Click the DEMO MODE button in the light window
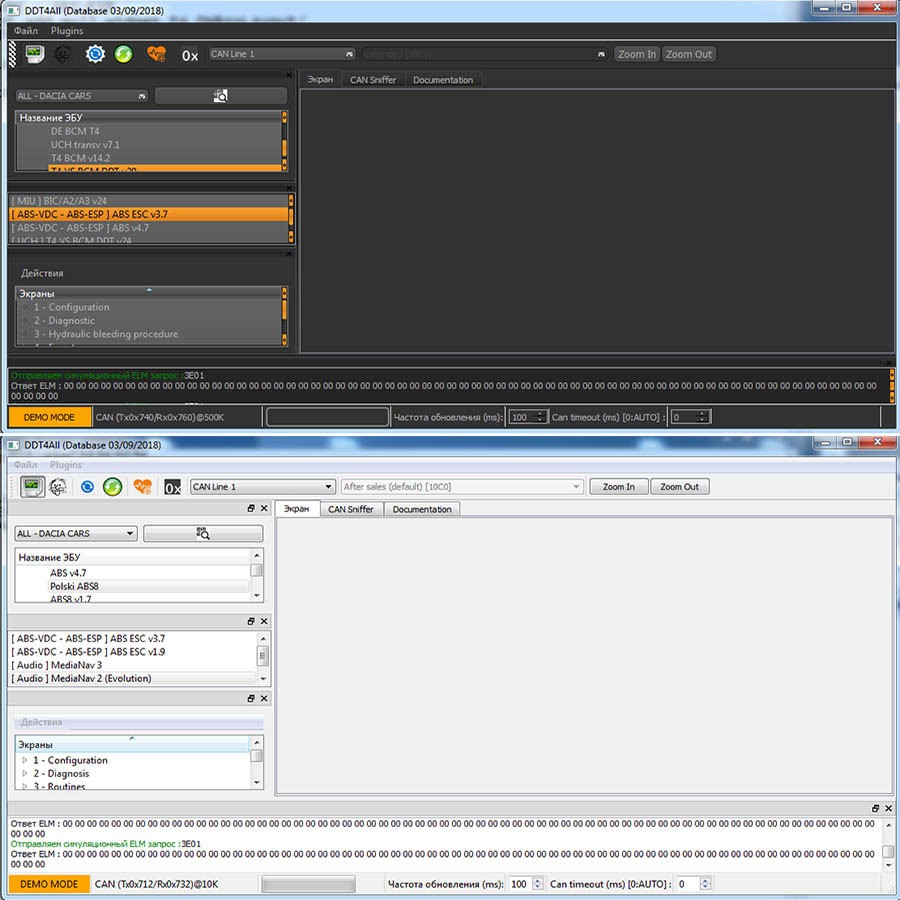Screen dimensions: 900x900 pos(49,884)
